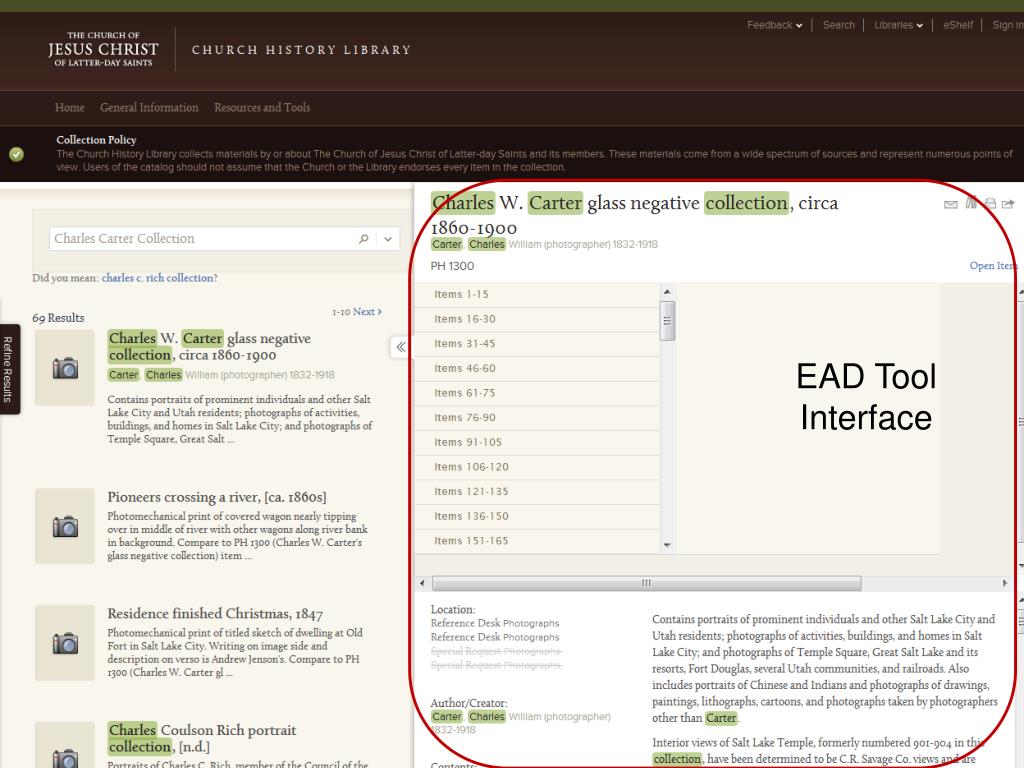Click the green Collection Policy check icon
The image size is (1024, 768).
16,154
